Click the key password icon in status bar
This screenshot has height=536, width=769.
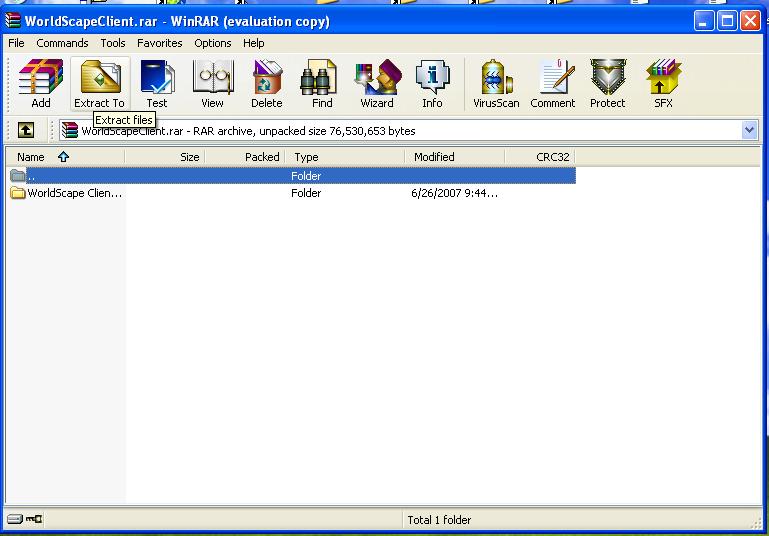[34, 519]
